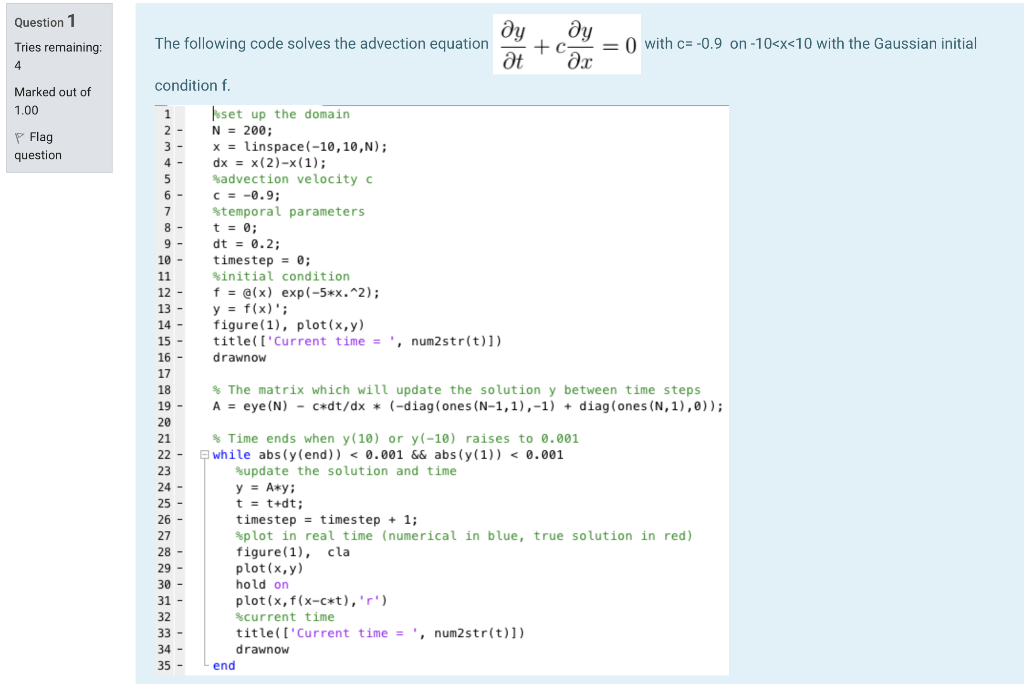
Task: Select the advection equation image
Action: [566, 44]
